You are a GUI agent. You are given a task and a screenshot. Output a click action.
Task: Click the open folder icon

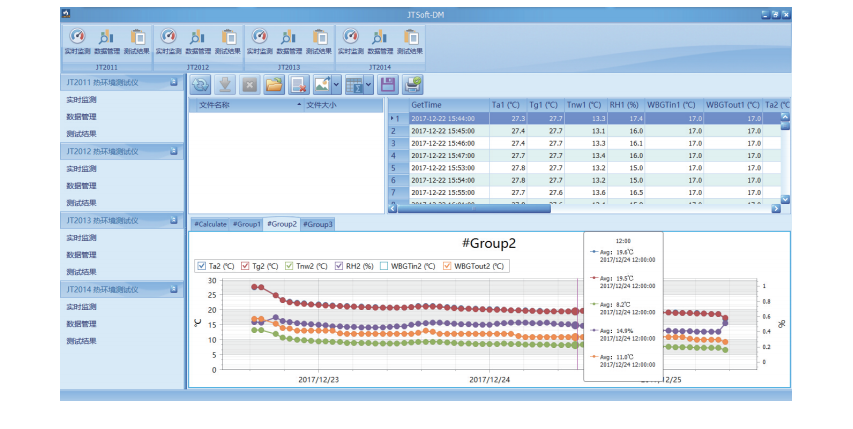pyautogui.click(x=273, y=86)
